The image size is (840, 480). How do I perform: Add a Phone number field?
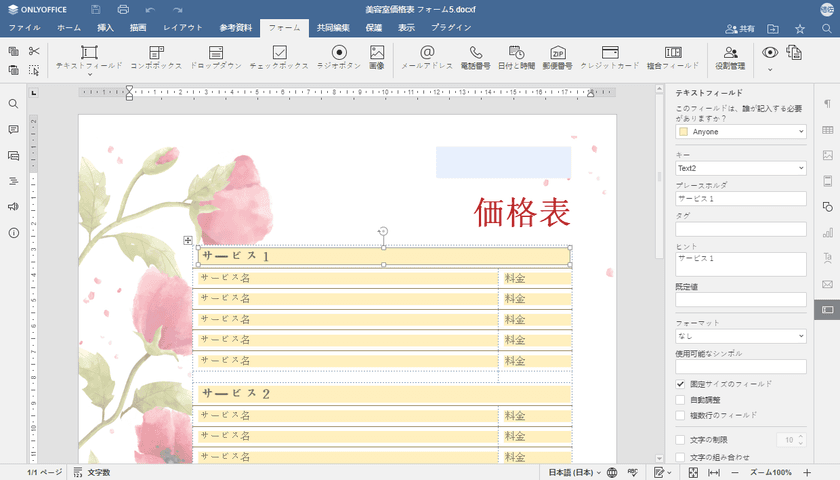point(475,57)
